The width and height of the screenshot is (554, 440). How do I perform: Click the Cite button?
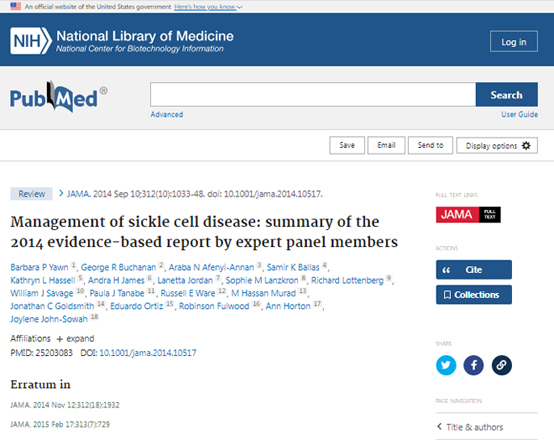click(x=474, y=270)
